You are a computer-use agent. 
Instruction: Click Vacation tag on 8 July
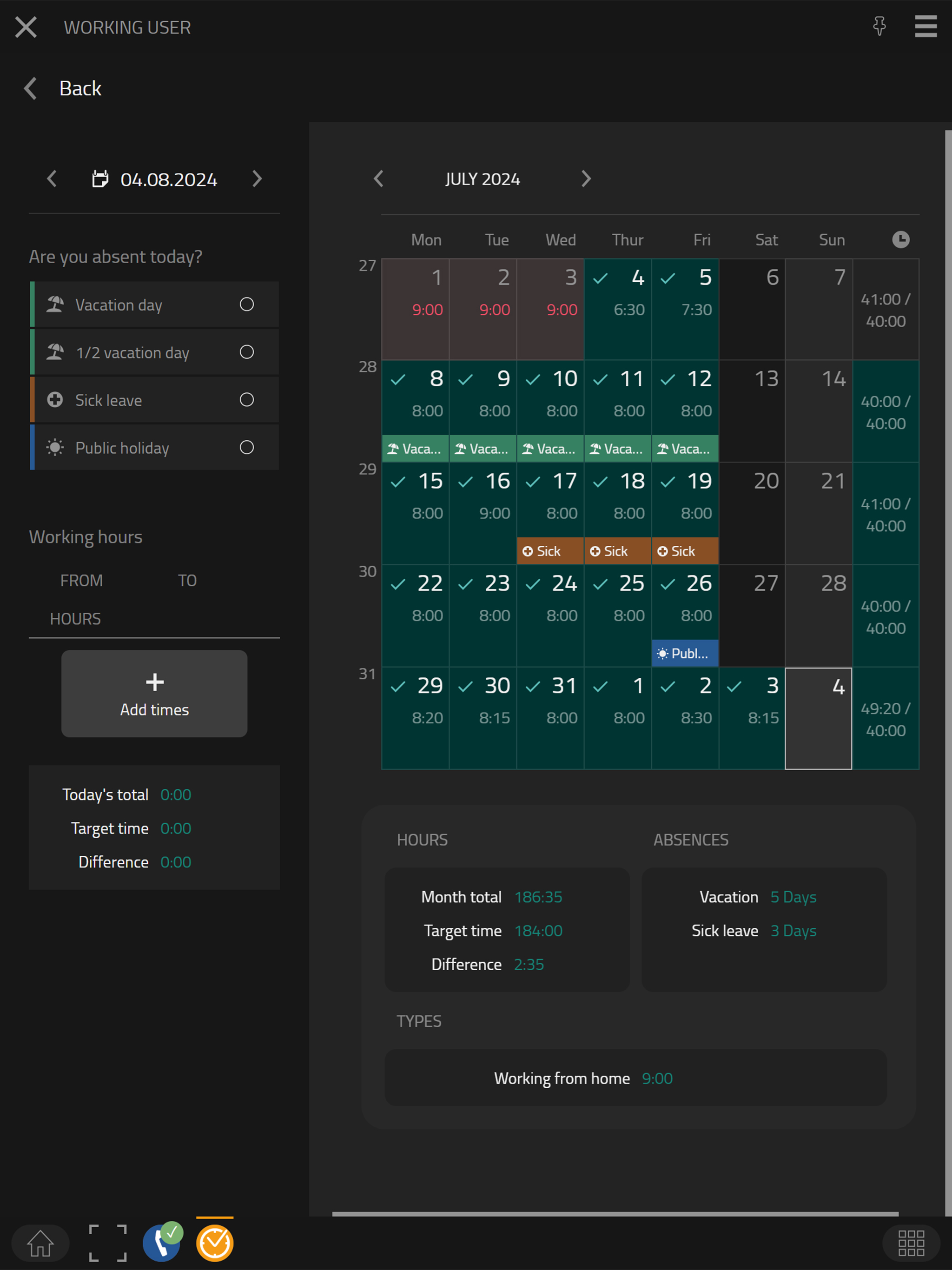click(416, 449)
